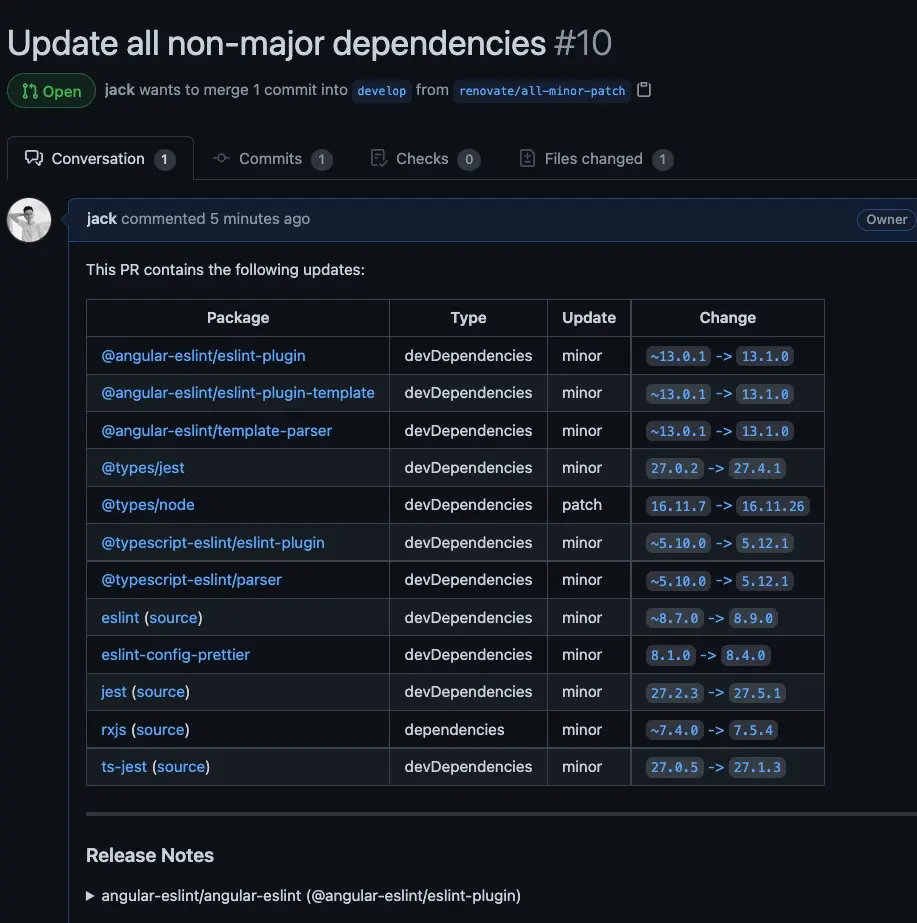Click the 8.1.0 -> 8.4.0 version change

coord(707,655)
